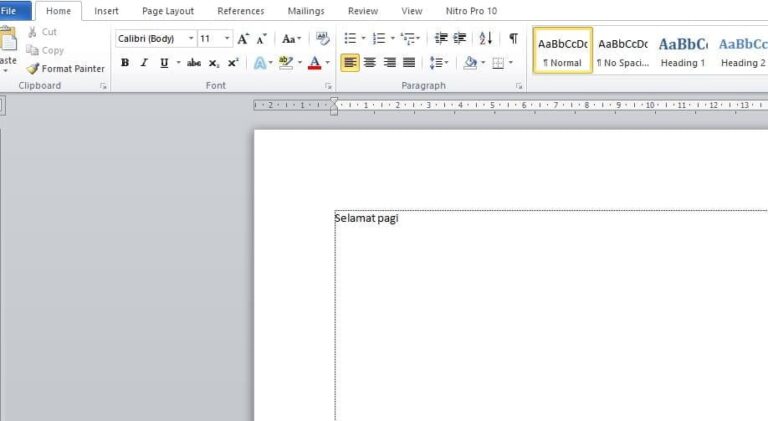Switch to the Page Layout tab
This screenshot has height=421, width=768.
pos(168,11)
